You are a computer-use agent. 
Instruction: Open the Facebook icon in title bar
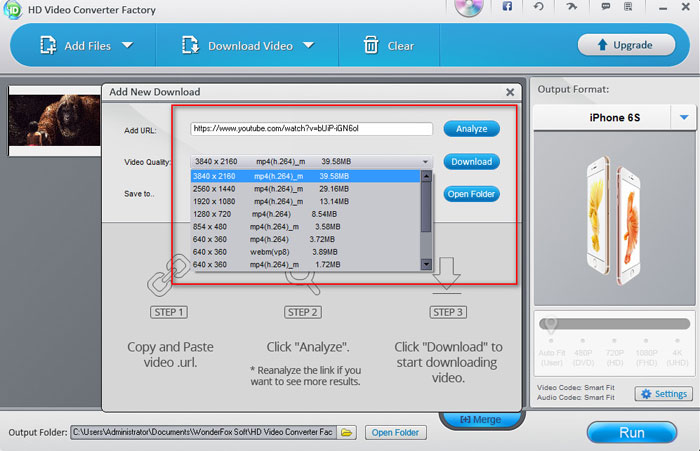(x=507, y=6)
